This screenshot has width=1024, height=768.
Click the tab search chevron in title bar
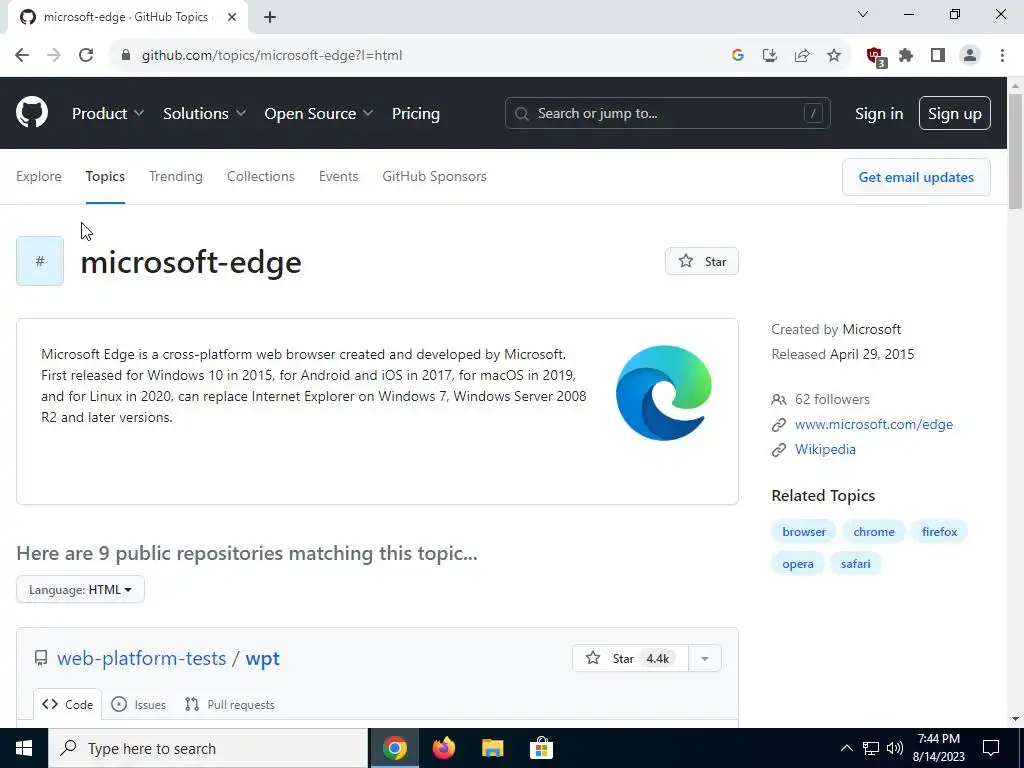tap(863, 14)
